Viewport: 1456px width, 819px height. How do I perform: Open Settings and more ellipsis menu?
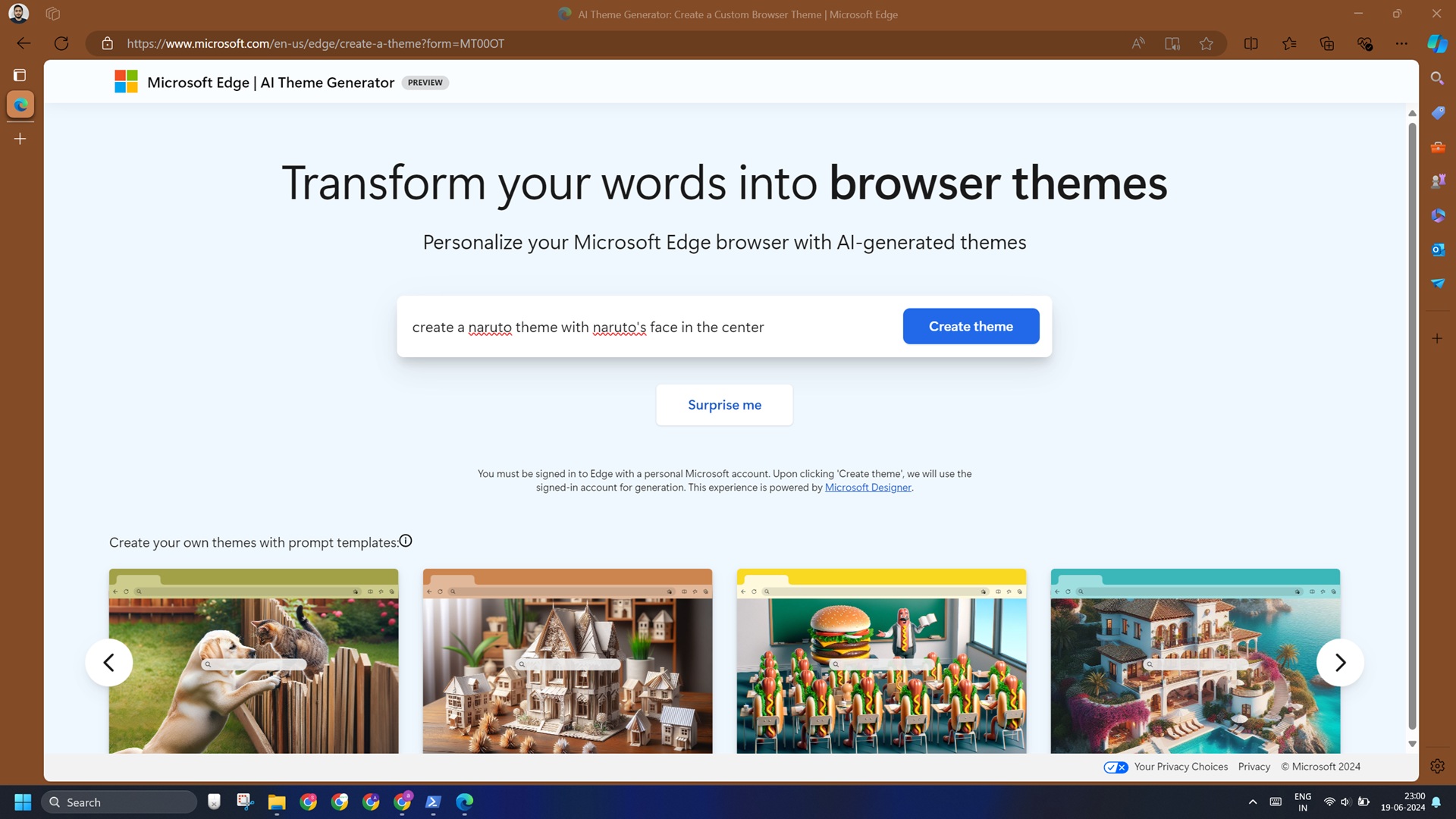coord(1401,43)
